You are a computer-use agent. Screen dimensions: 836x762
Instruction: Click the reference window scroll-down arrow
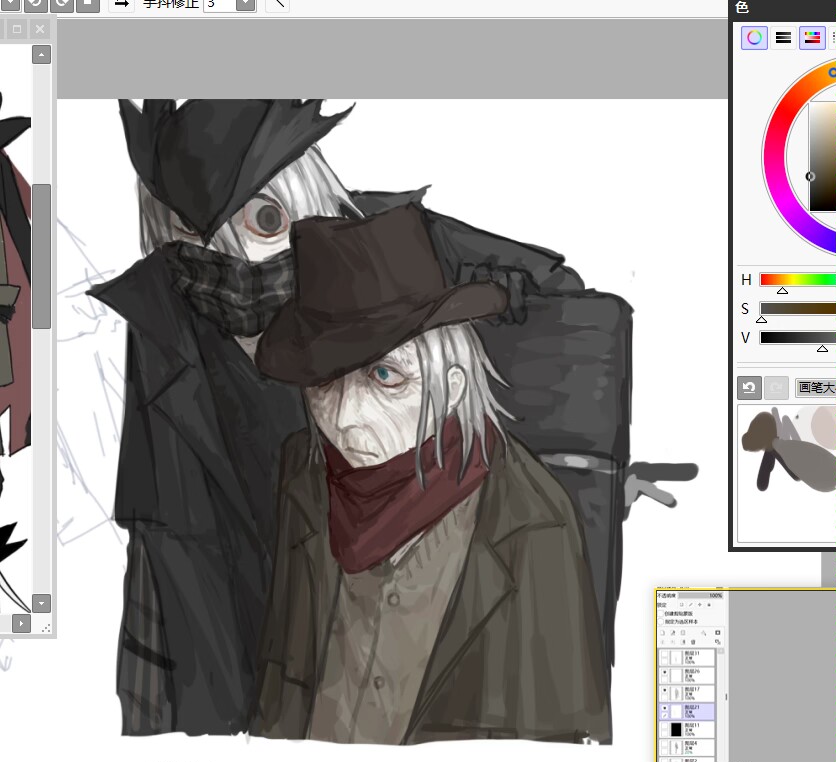click(x=42, y=604)
